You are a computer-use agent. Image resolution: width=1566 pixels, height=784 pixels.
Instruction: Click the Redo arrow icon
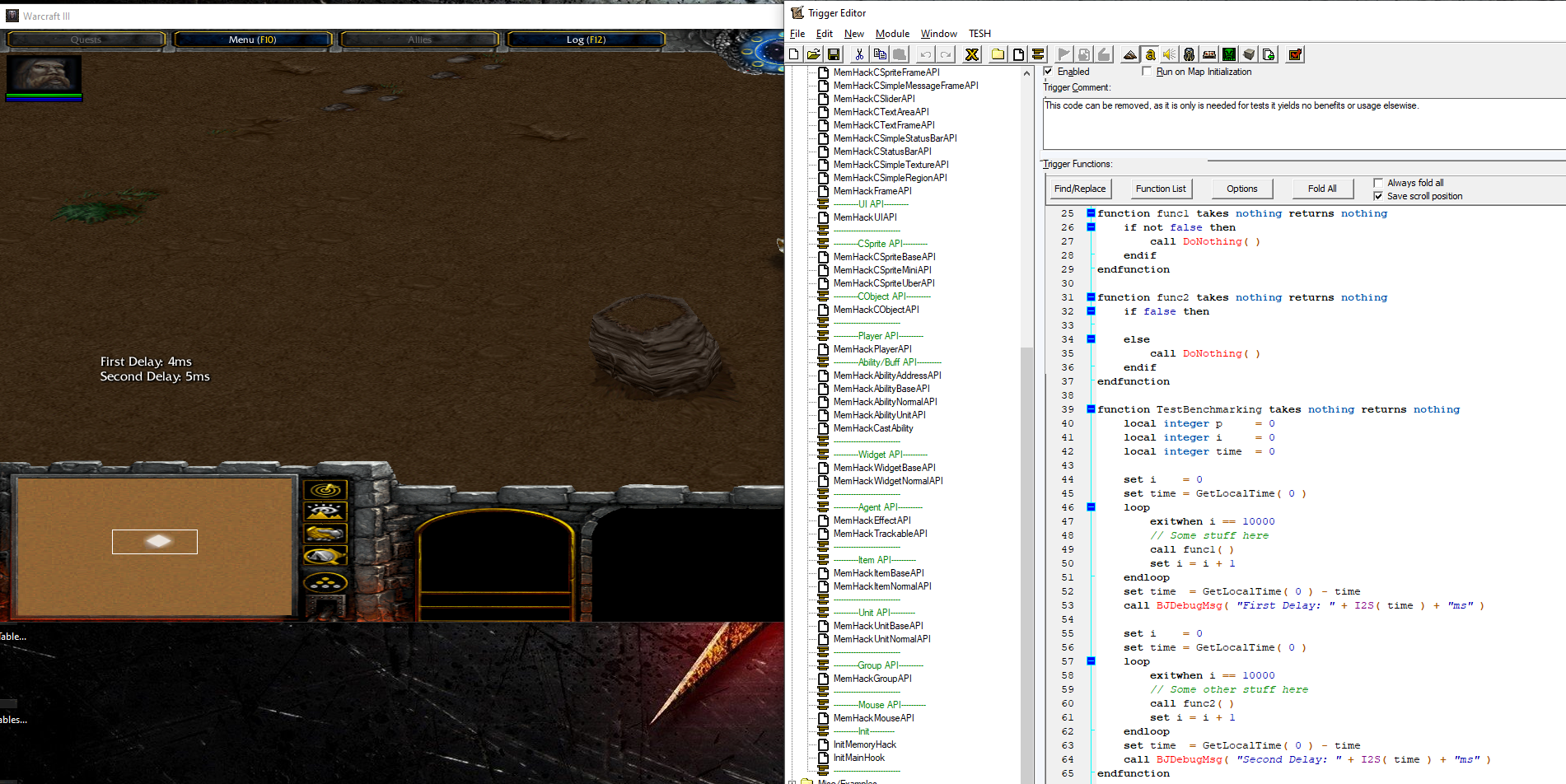pyautogui.click(x=946, y=54)
